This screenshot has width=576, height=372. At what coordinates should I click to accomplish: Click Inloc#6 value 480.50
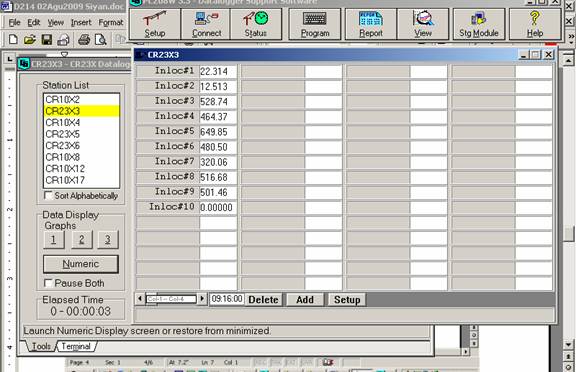pos(218,147)
